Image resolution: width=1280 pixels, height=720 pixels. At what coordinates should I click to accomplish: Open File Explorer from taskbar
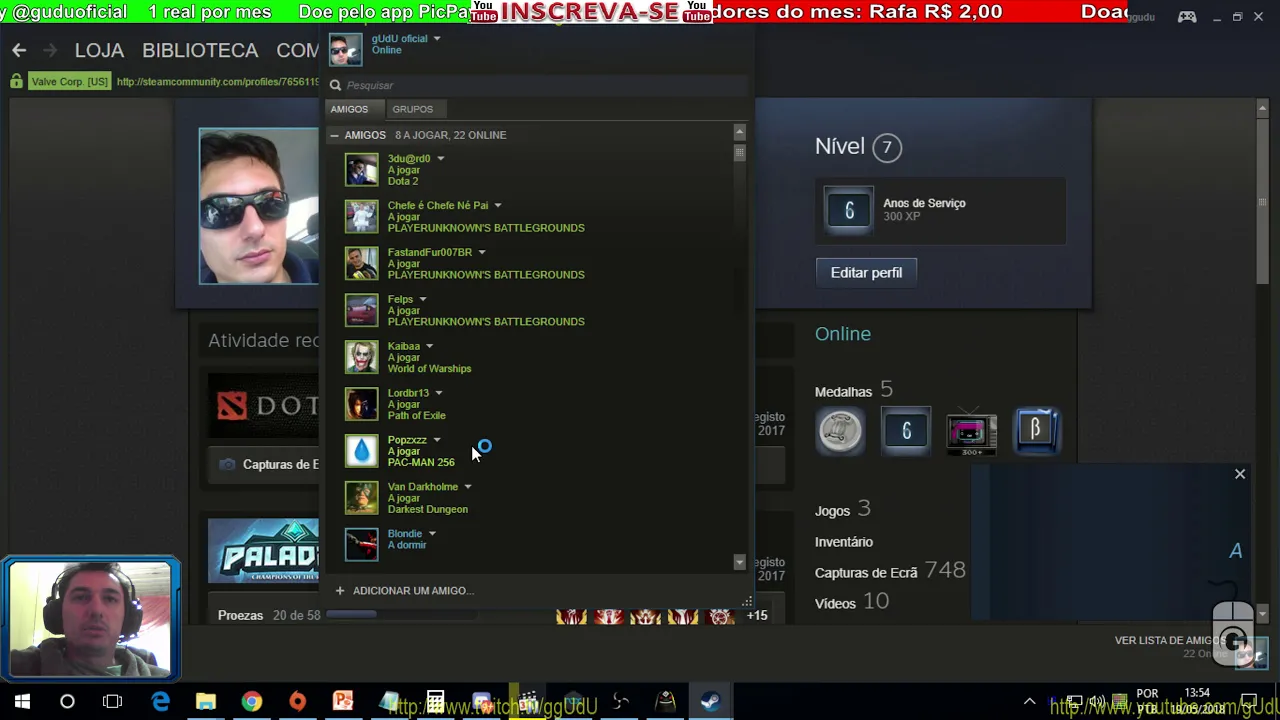click(x=206, y=701)
